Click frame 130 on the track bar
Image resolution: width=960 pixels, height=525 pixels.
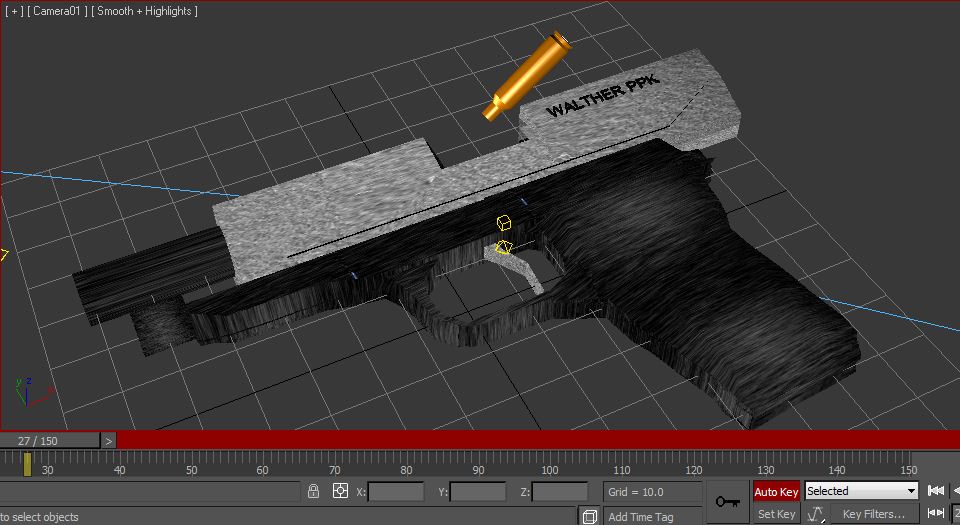765,469
